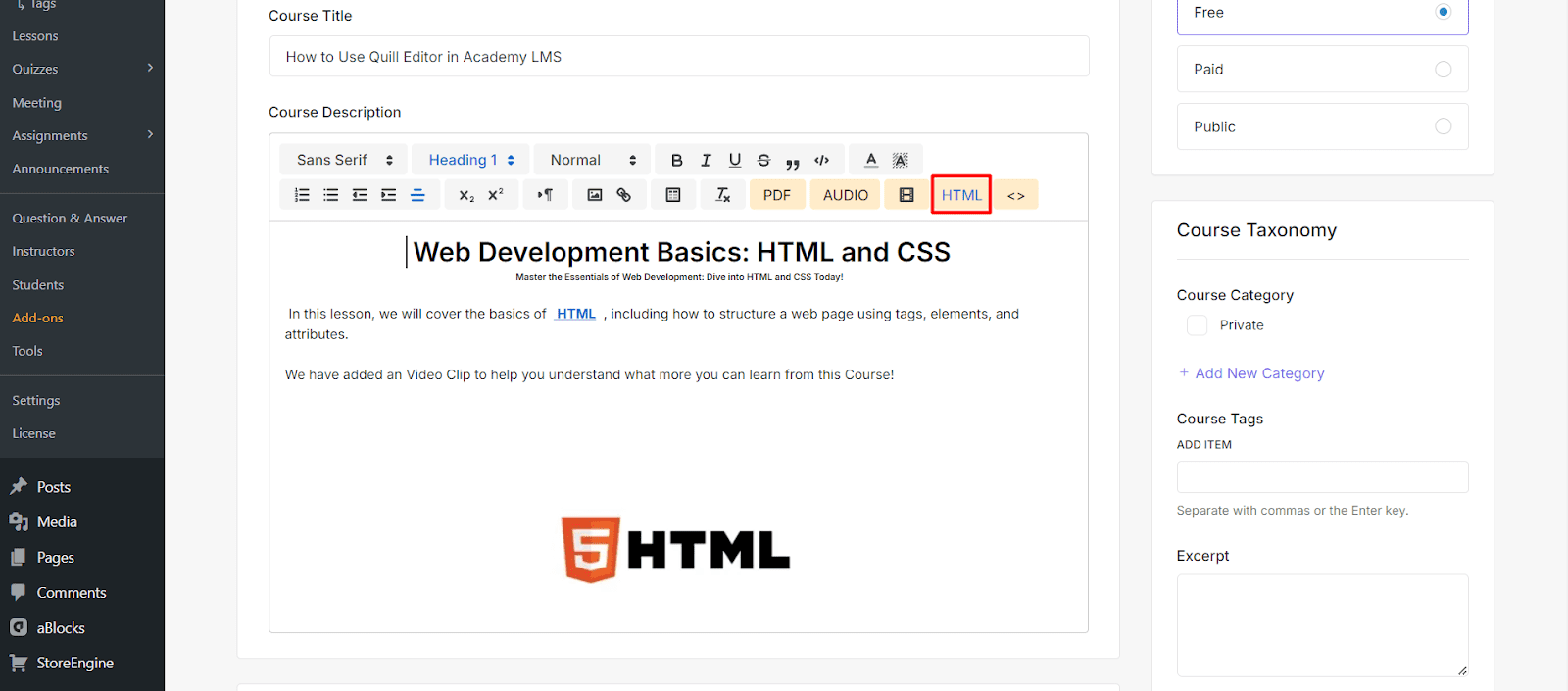Select the Paid course option

[1322, 69]
